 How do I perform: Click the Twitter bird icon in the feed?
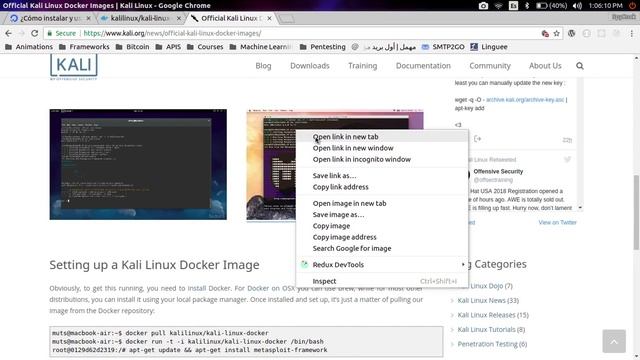point(568,160)
